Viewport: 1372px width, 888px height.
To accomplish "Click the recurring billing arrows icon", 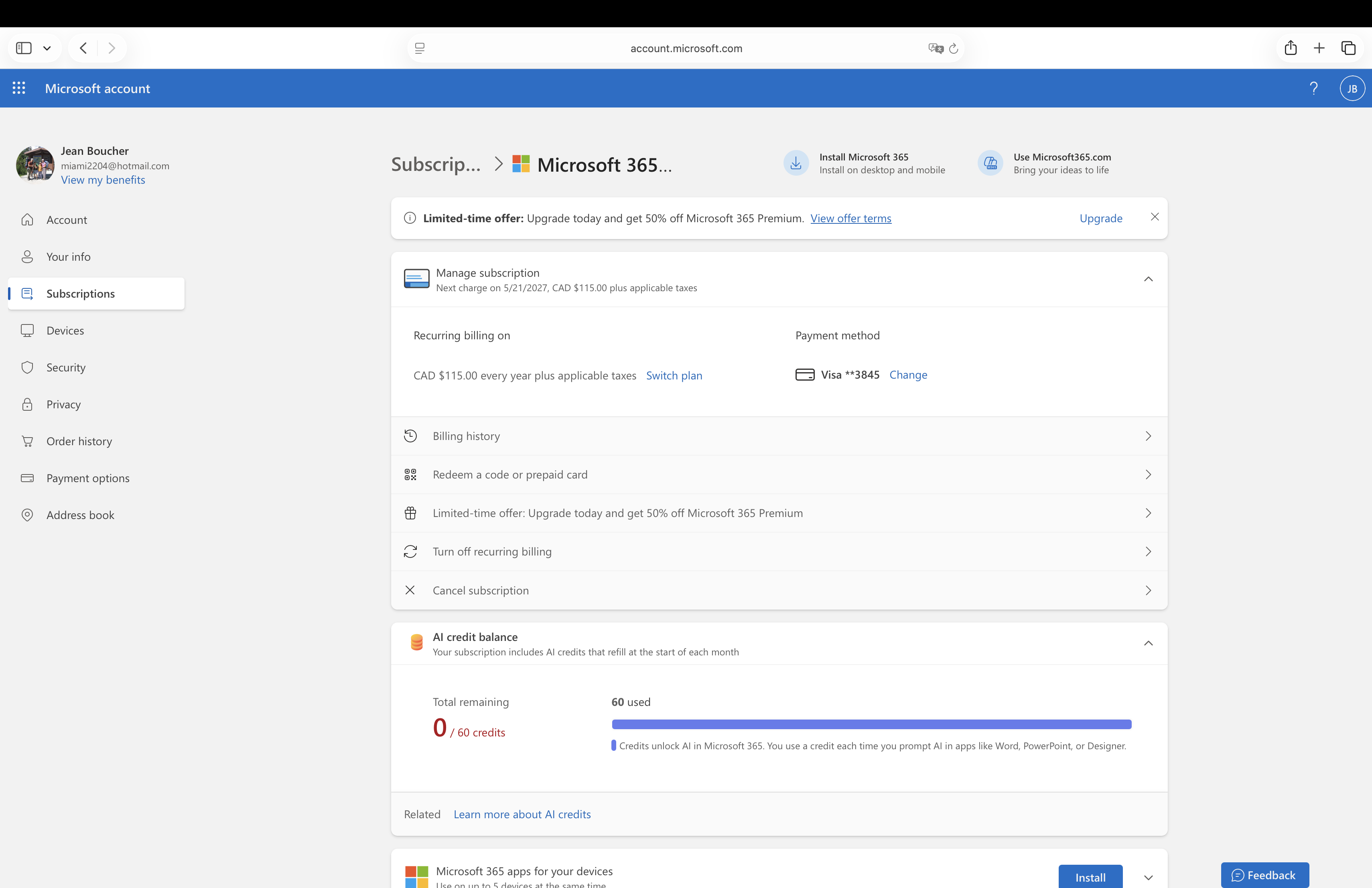I will point(410,551).
